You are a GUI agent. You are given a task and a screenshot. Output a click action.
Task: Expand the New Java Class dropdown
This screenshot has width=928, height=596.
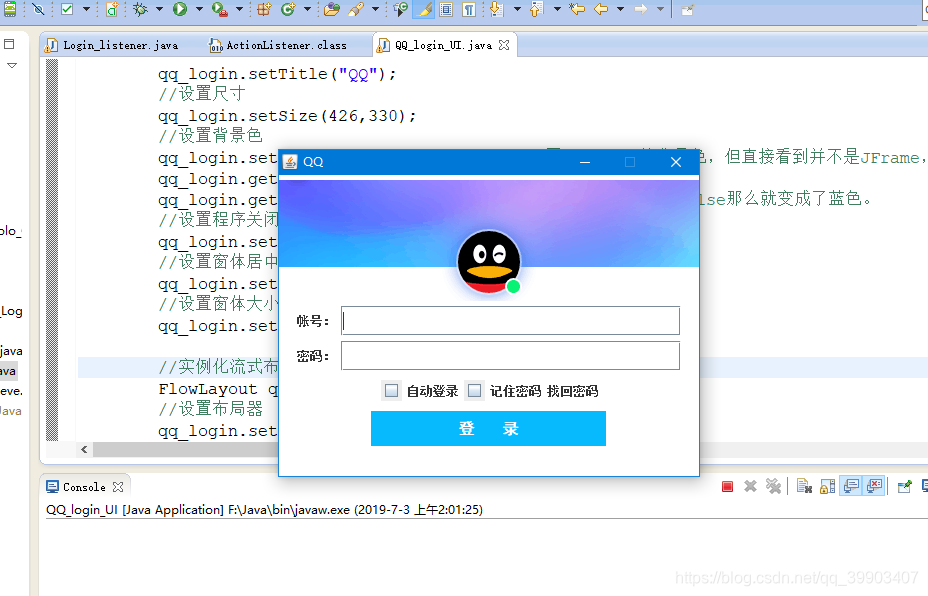(307, 9)
